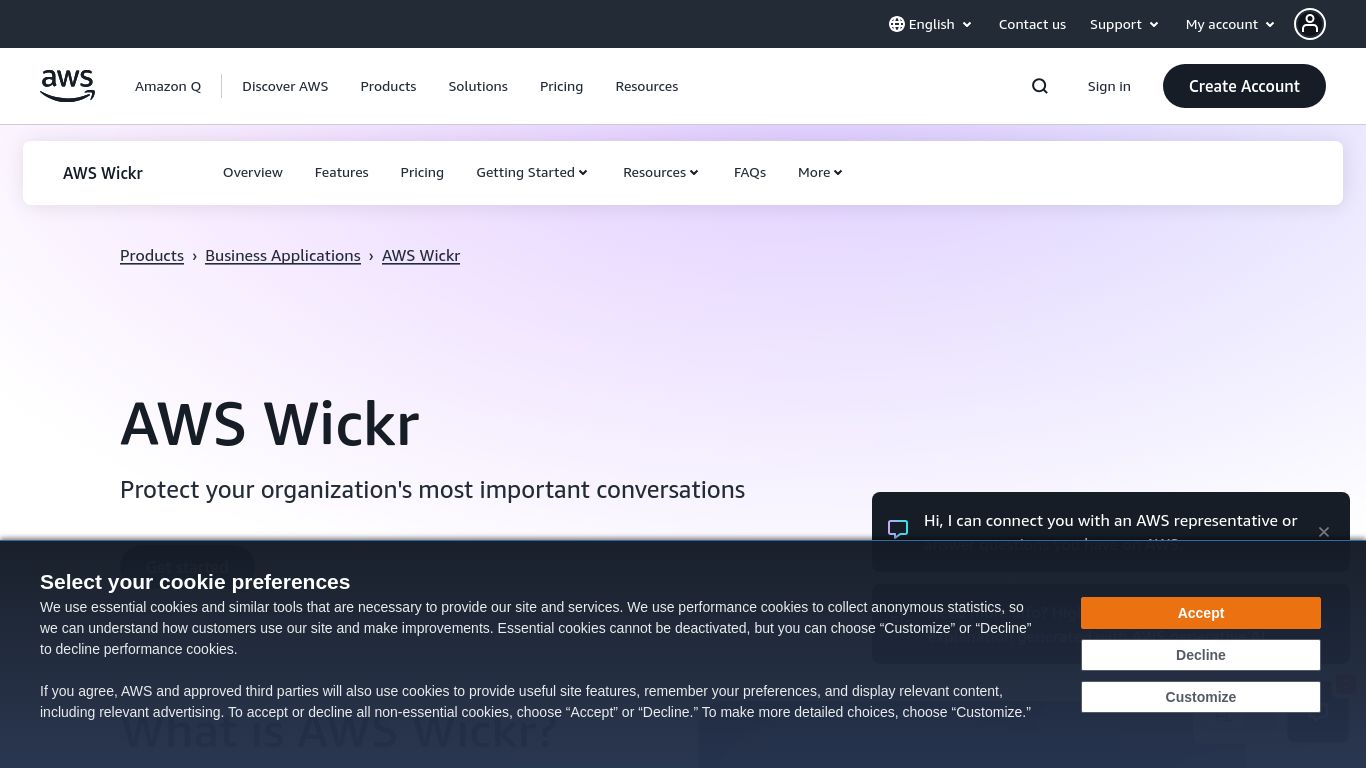This screenshot has width=1366, height=768.
Task: Click the globe language icon
Action: [x=897, y=24]
